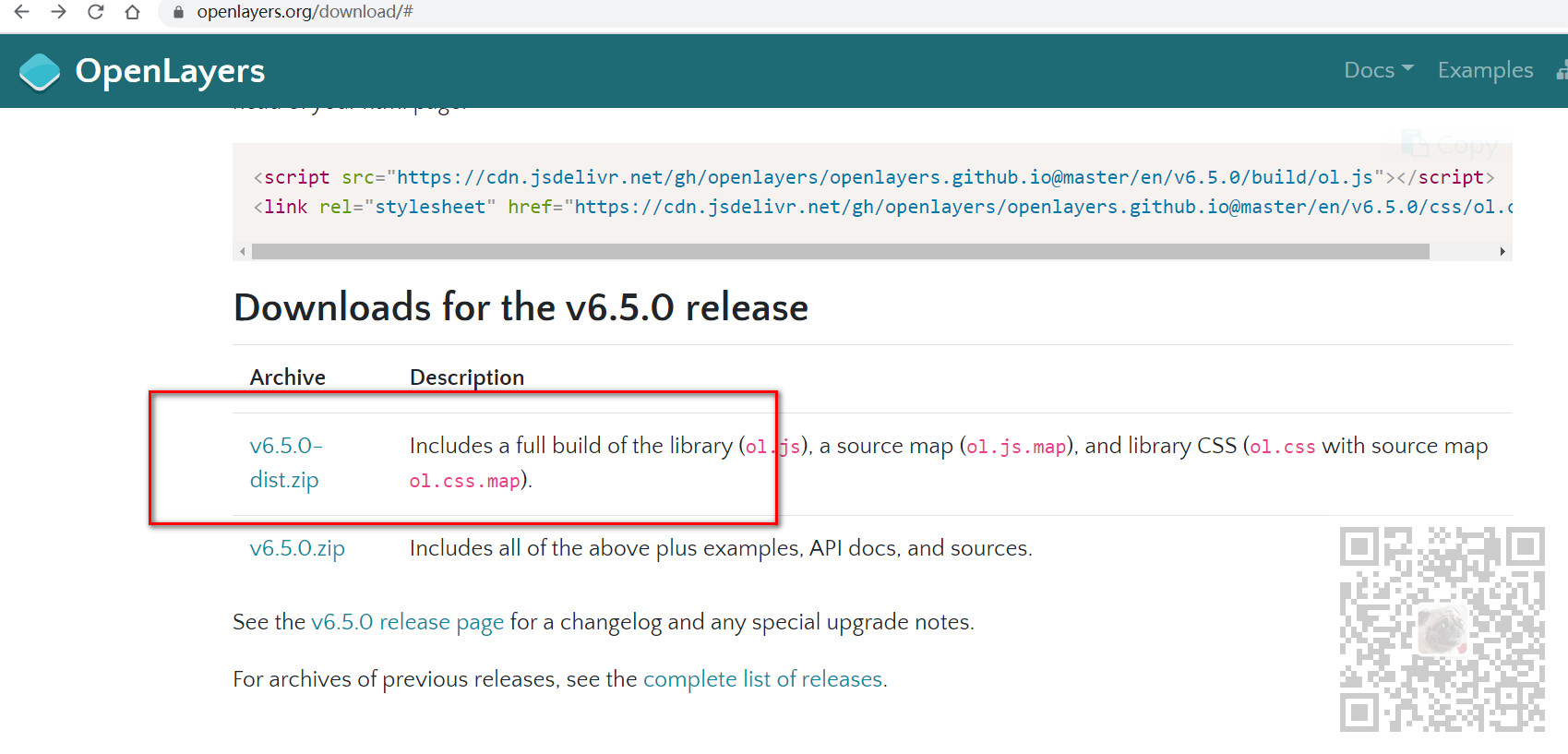Viewport: 1568px width, 754px height.
Task: Click the OpenLayers diamond logo icon
Action: [x=40, y=72]
